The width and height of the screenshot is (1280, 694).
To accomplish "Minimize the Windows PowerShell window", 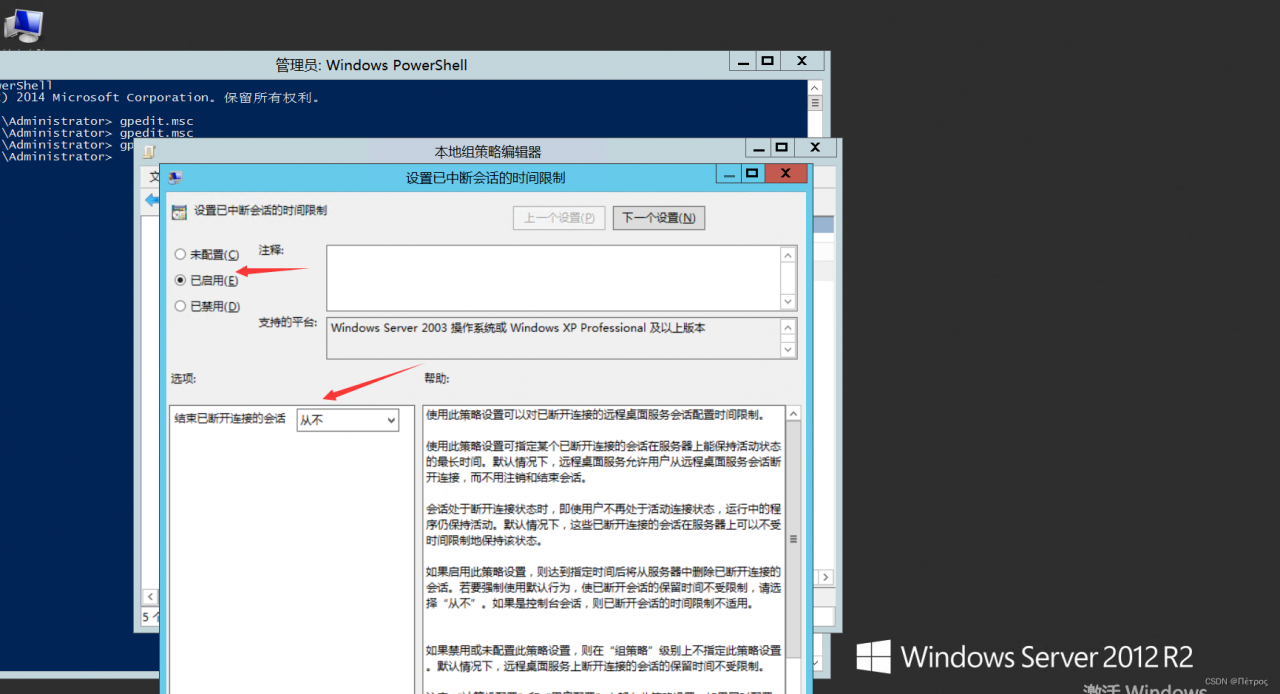I will coord(741,61).
